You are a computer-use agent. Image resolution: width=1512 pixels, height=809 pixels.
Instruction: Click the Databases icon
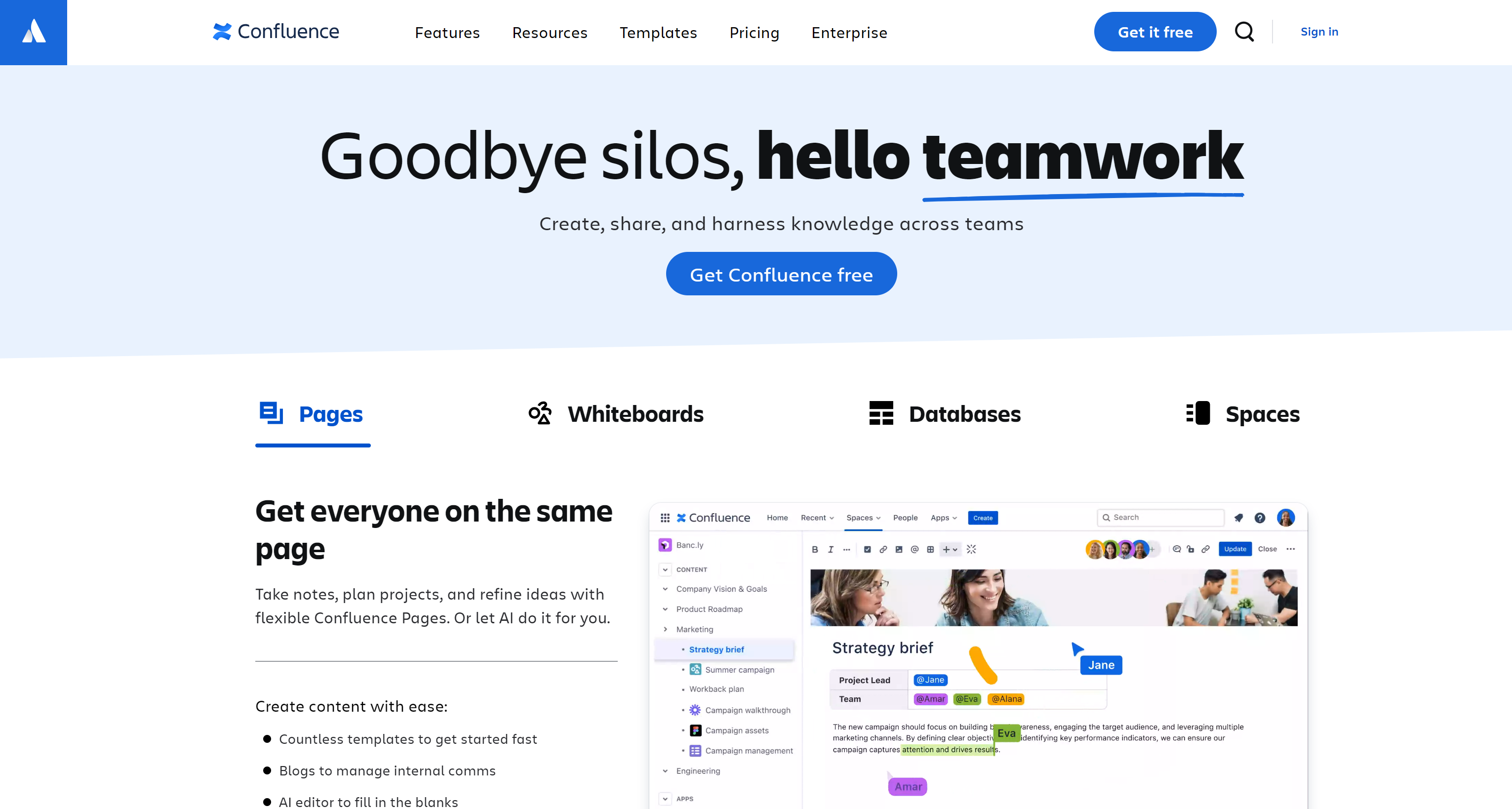click(882, 412)
